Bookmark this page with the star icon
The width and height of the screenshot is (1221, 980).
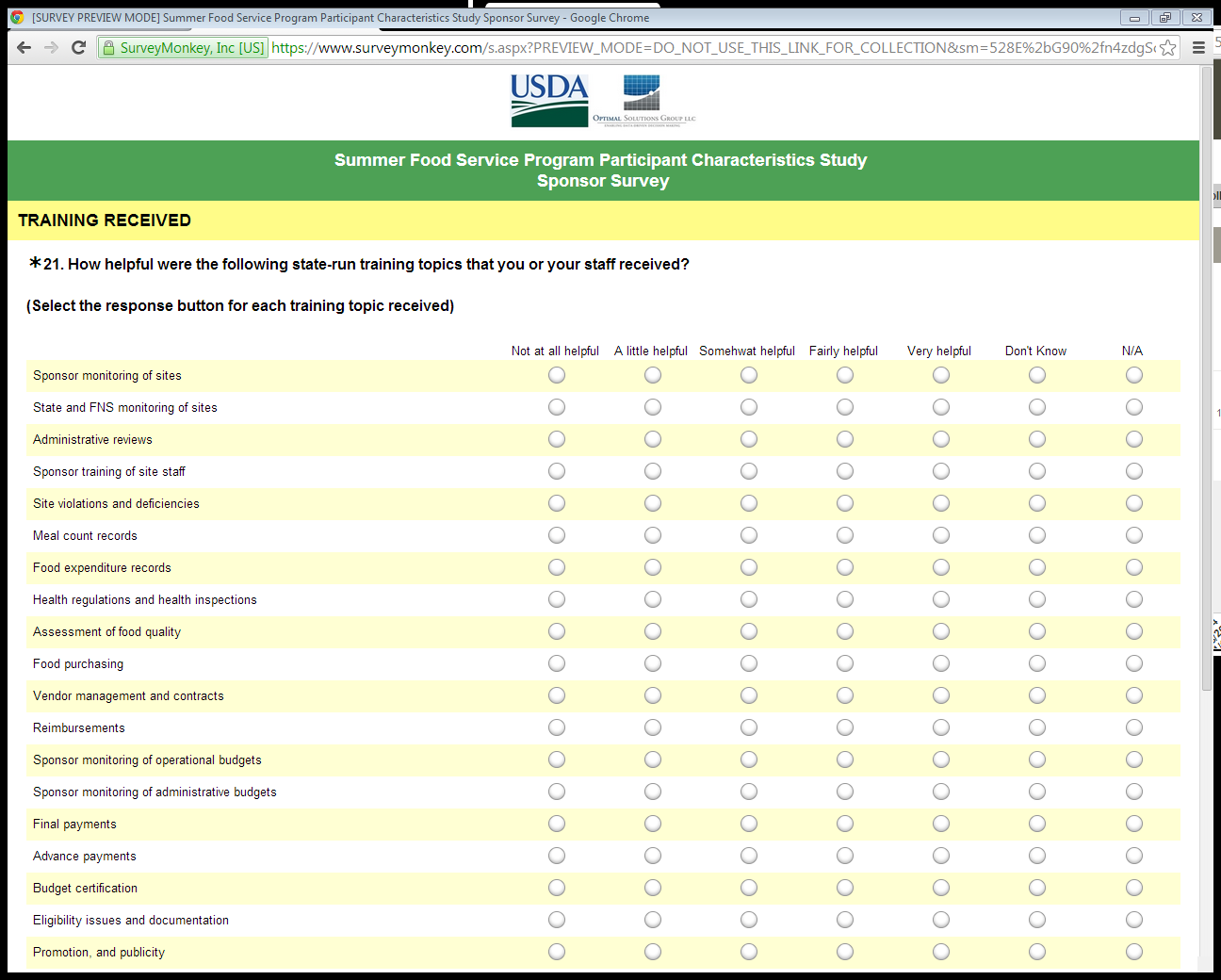tap(1168, 48)
